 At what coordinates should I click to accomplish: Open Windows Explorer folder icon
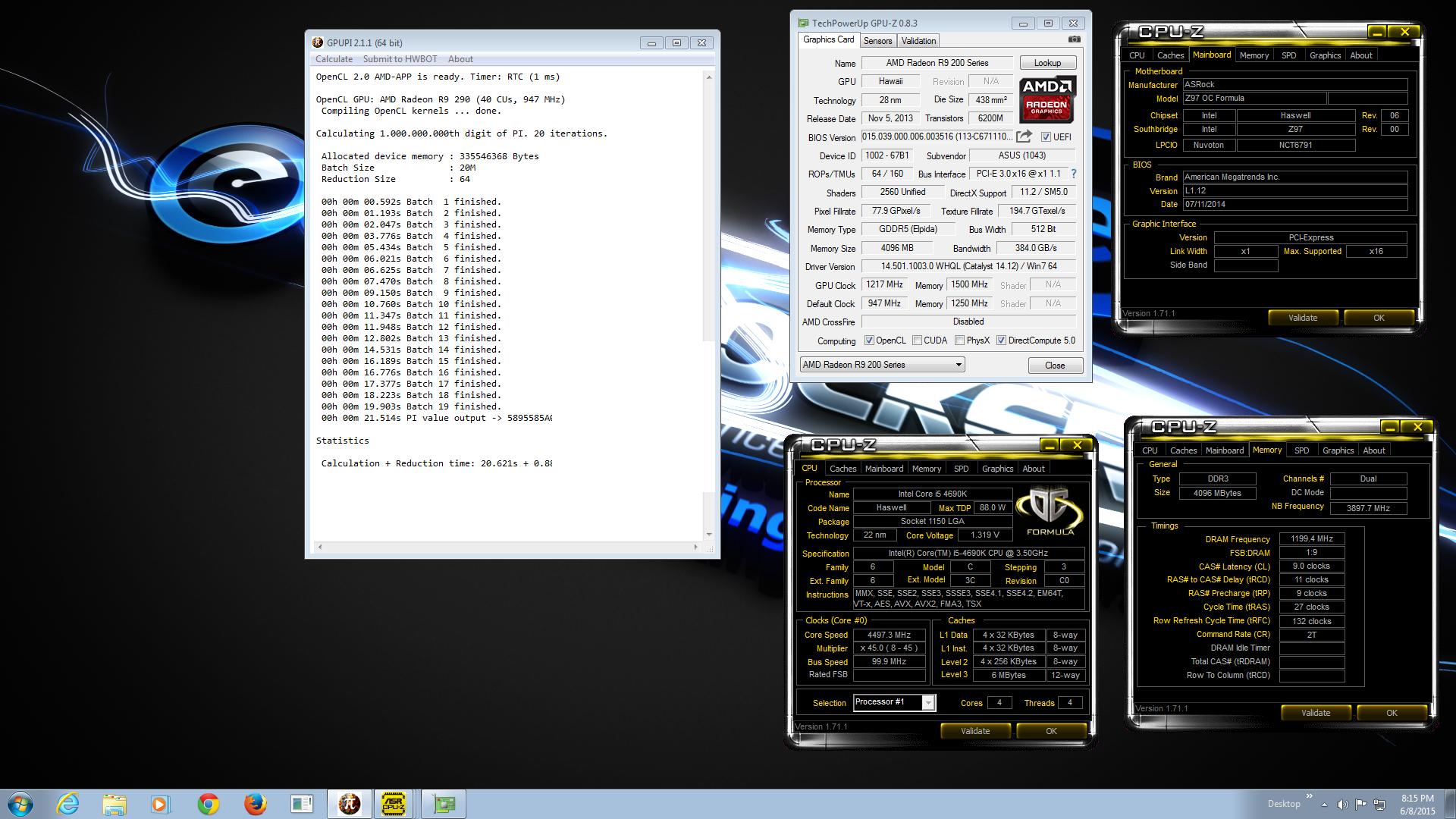click(115, 804)
